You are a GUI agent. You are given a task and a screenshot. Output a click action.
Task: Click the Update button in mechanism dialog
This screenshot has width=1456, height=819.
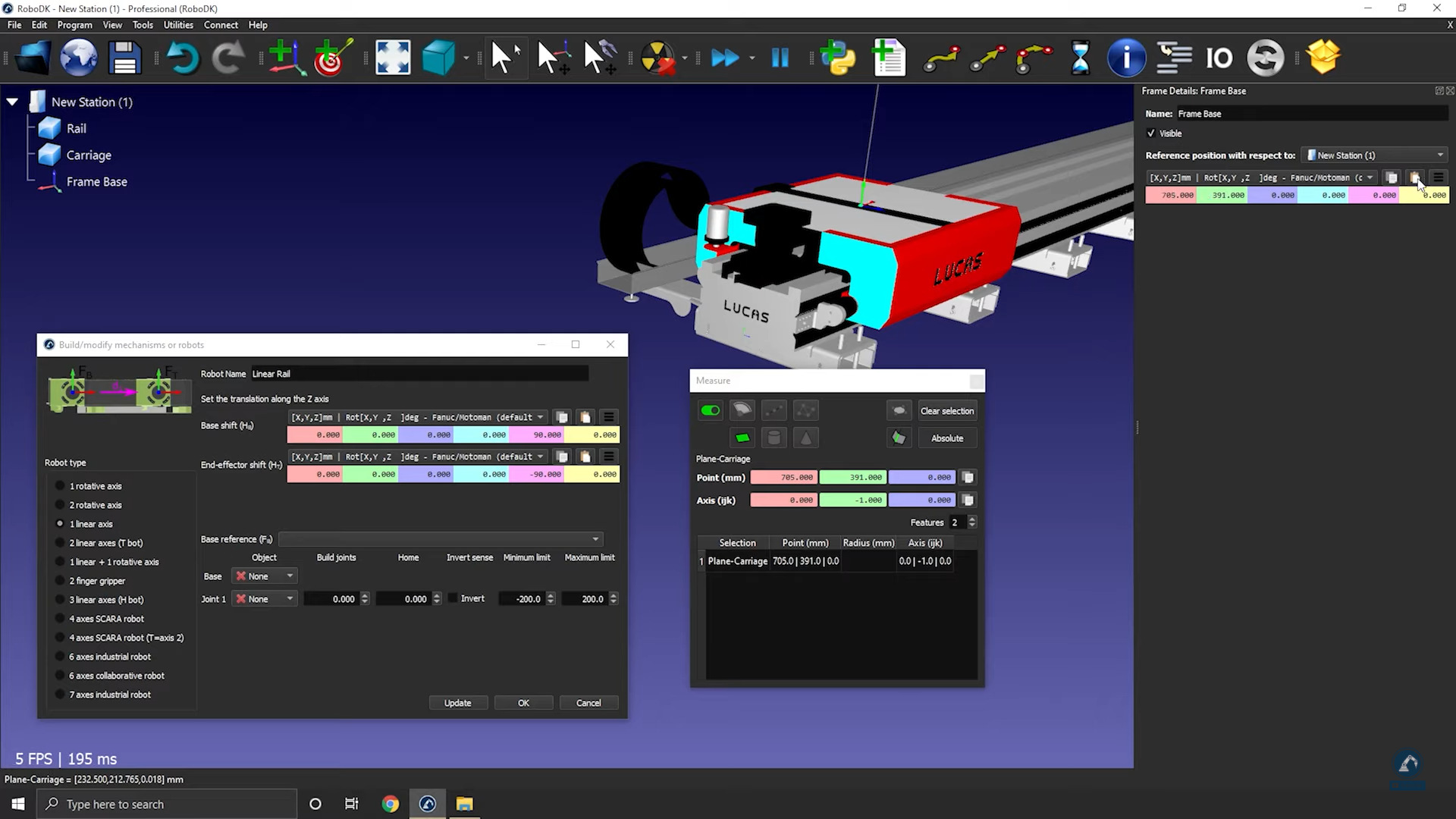point(457,703)
